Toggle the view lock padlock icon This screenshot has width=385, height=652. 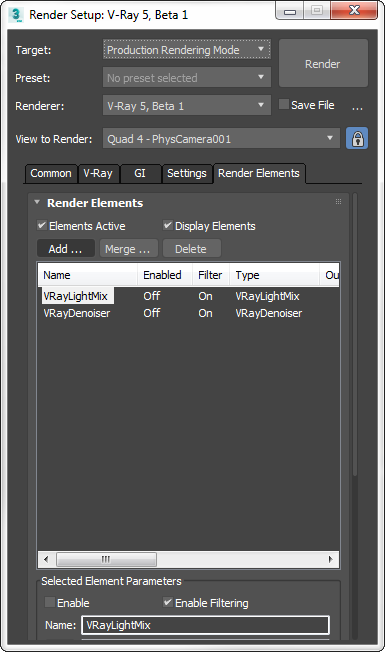point(357,138)
